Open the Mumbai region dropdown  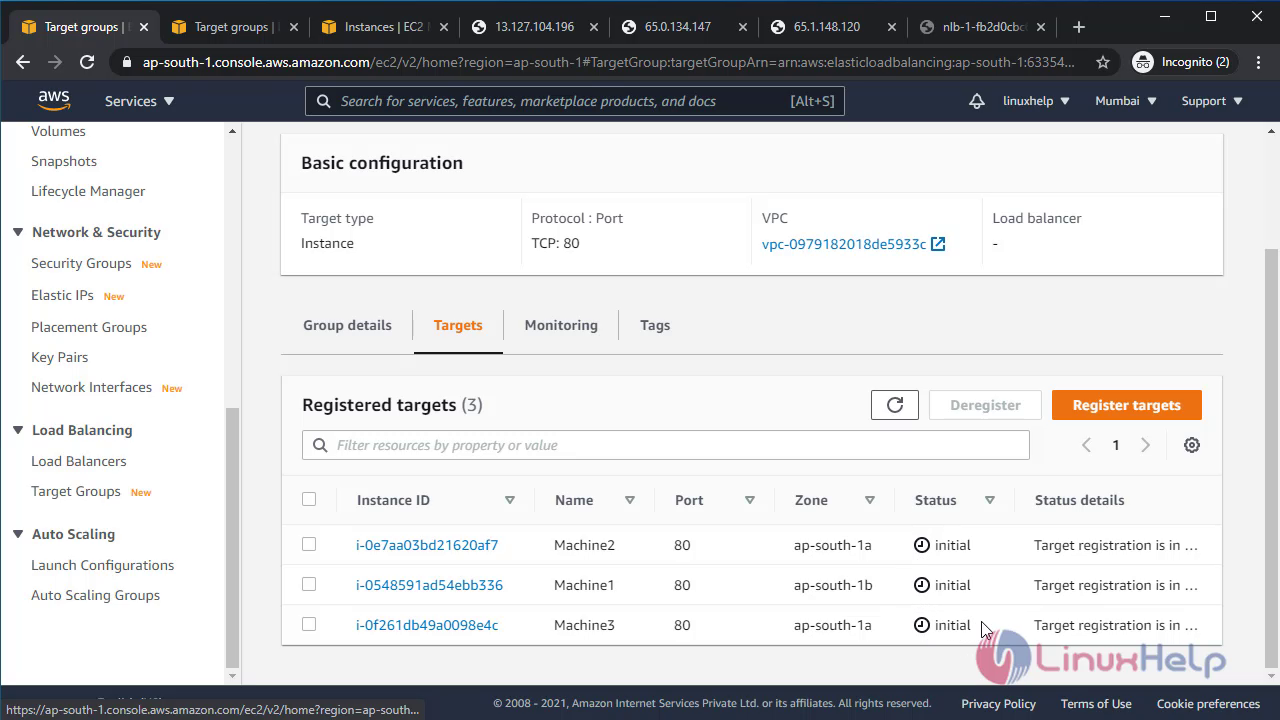(1126, 101)
